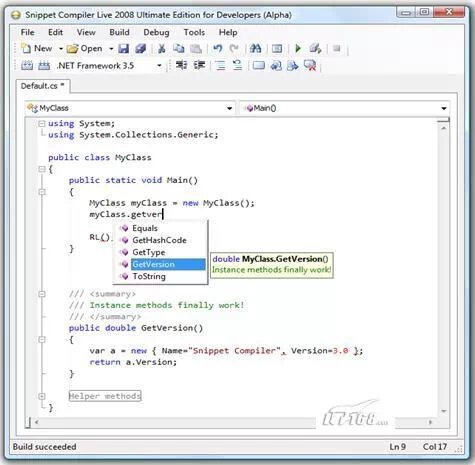Click the vertical scrollbar down arrow
This screenshot has height=465, width=475.
(444, 411)
